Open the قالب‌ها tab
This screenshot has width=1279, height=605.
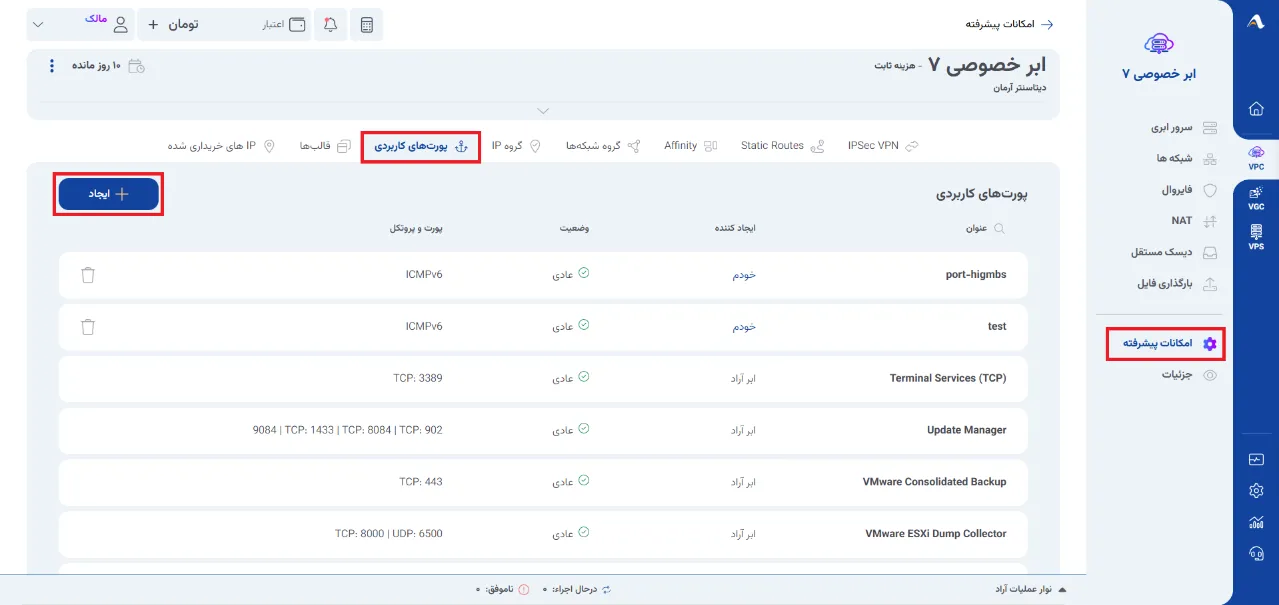pos(325,146)
